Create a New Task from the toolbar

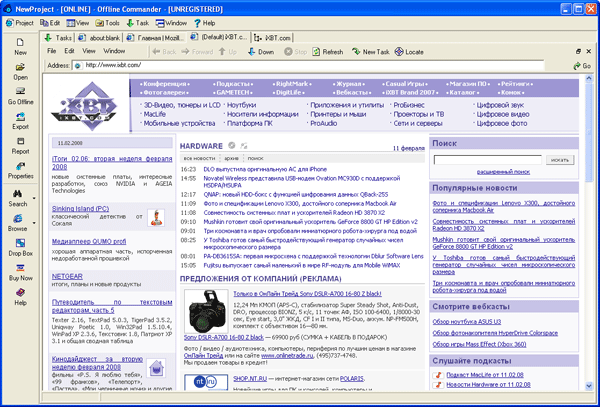[370, 52]
